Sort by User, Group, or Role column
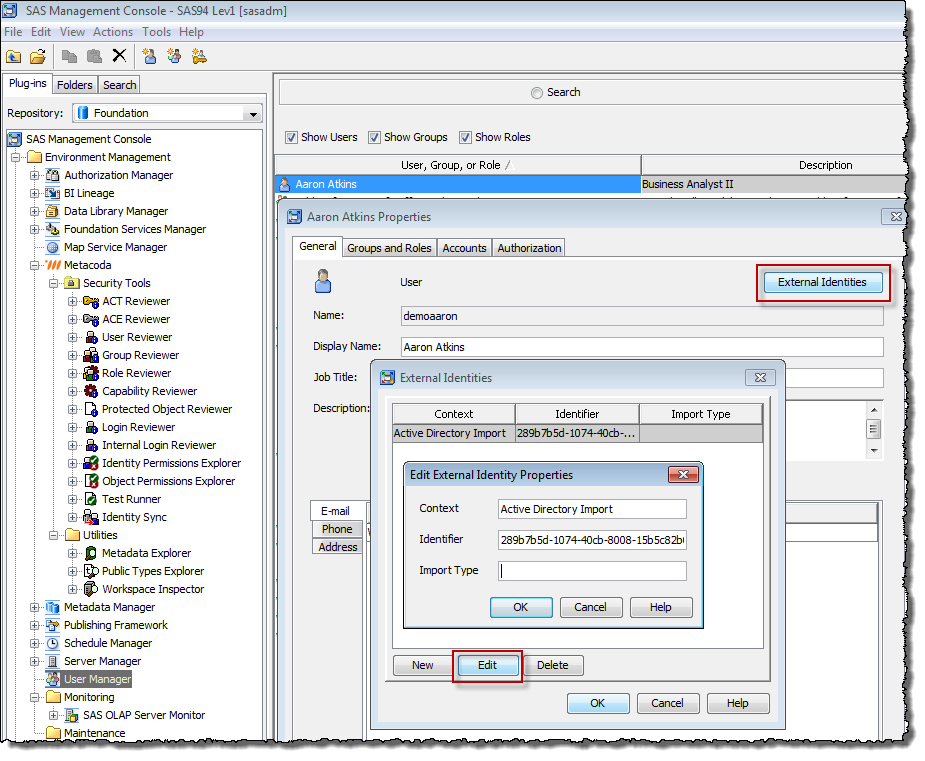This screenshot has height=761, width=925. pos(458,165)
